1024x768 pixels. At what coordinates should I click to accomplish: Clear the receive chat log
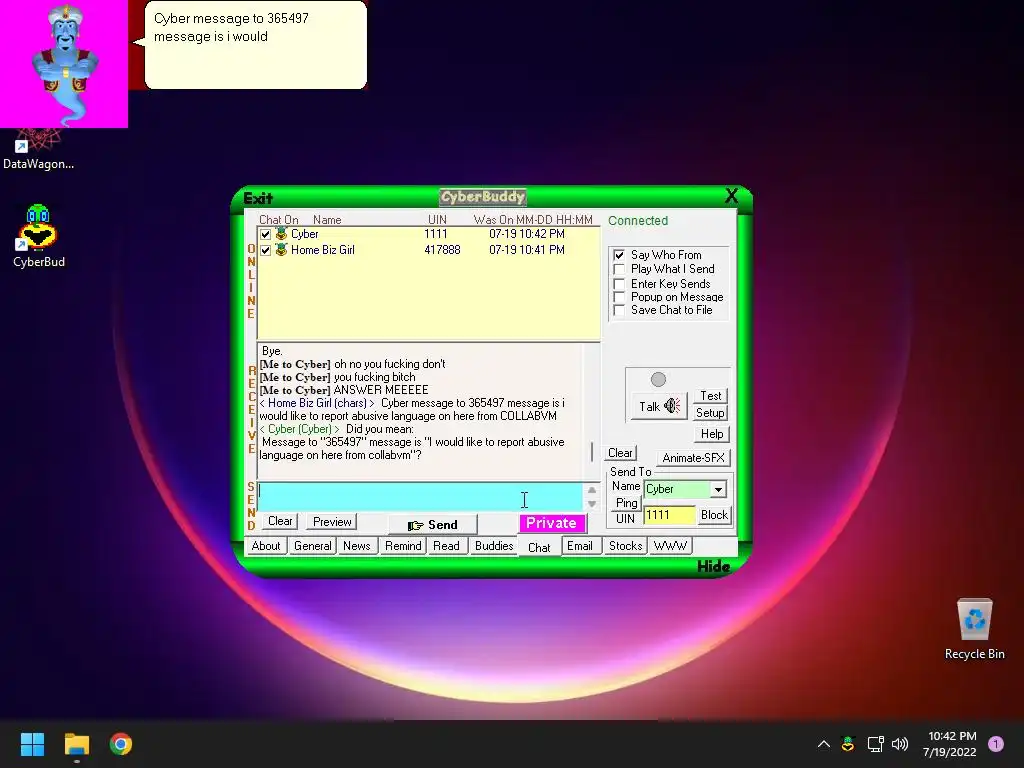click(x=620, y=453)
